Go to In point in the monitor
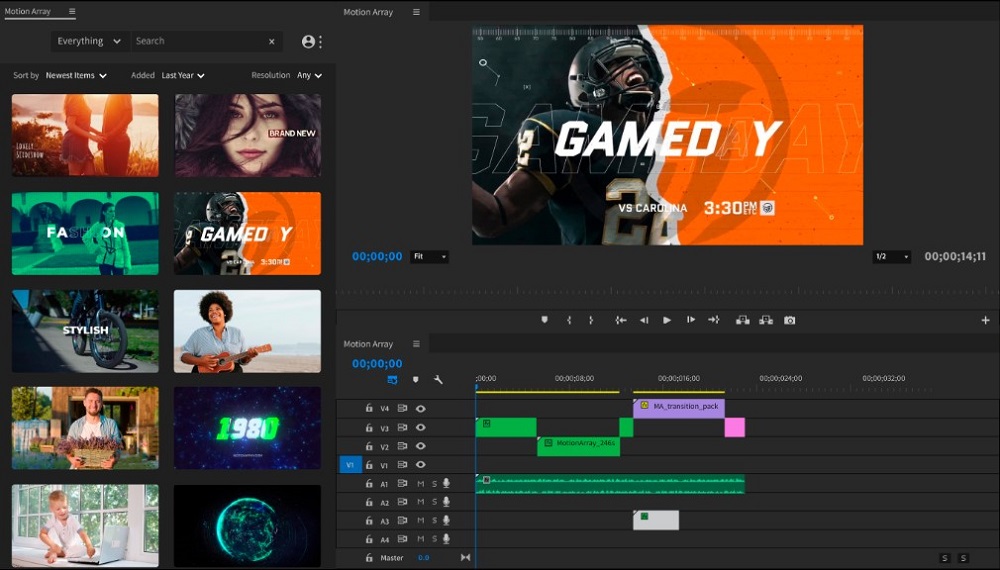The height and width of the screenshot is (570, 1000). [x=621, y=320]
